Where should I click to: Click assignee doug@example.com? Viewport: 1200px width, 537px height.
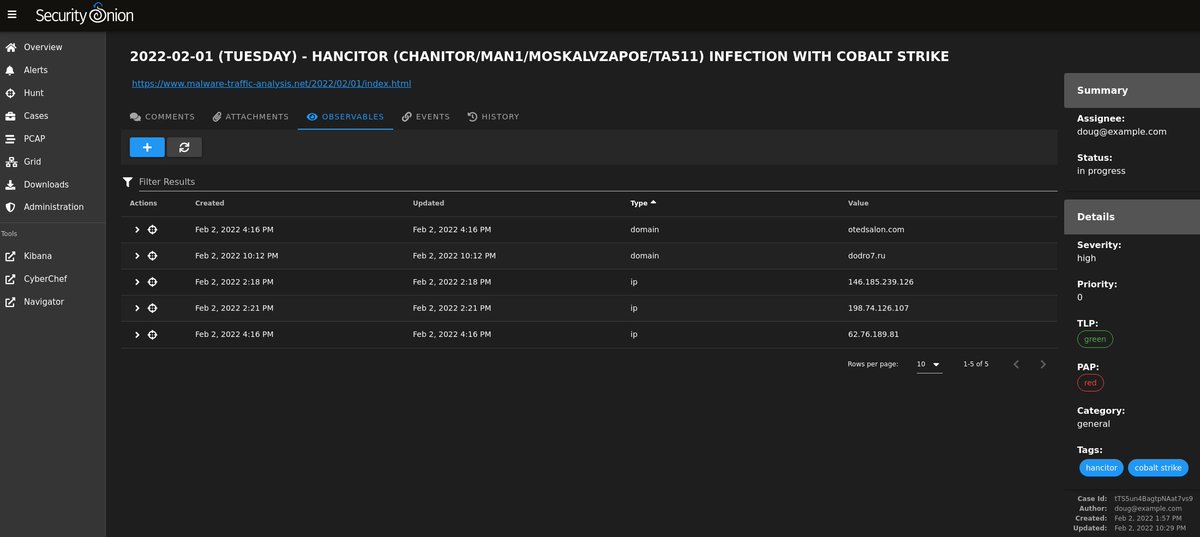pyautogui.click(x=1122, y=131)
